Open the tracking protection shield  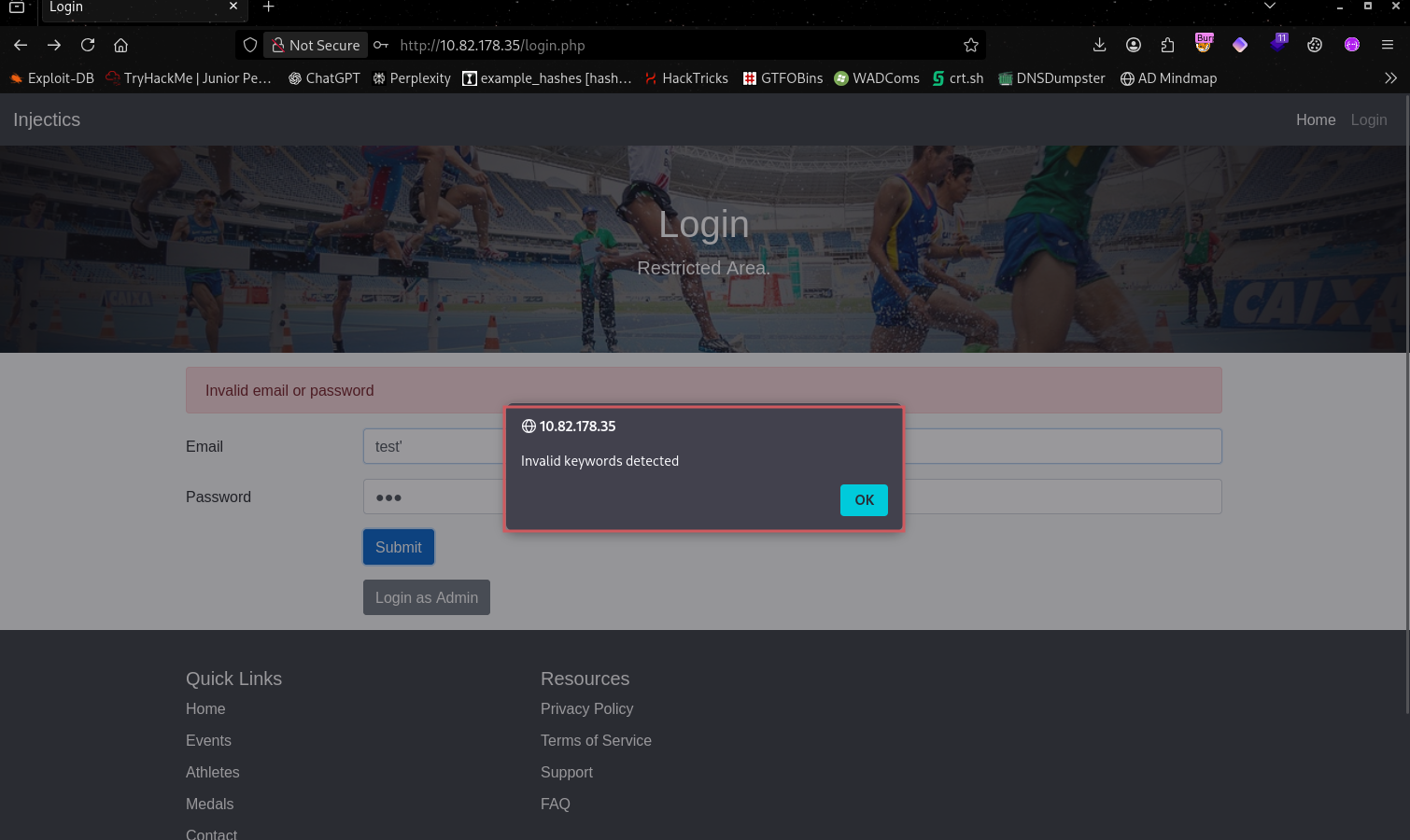(x=250, y=45)
